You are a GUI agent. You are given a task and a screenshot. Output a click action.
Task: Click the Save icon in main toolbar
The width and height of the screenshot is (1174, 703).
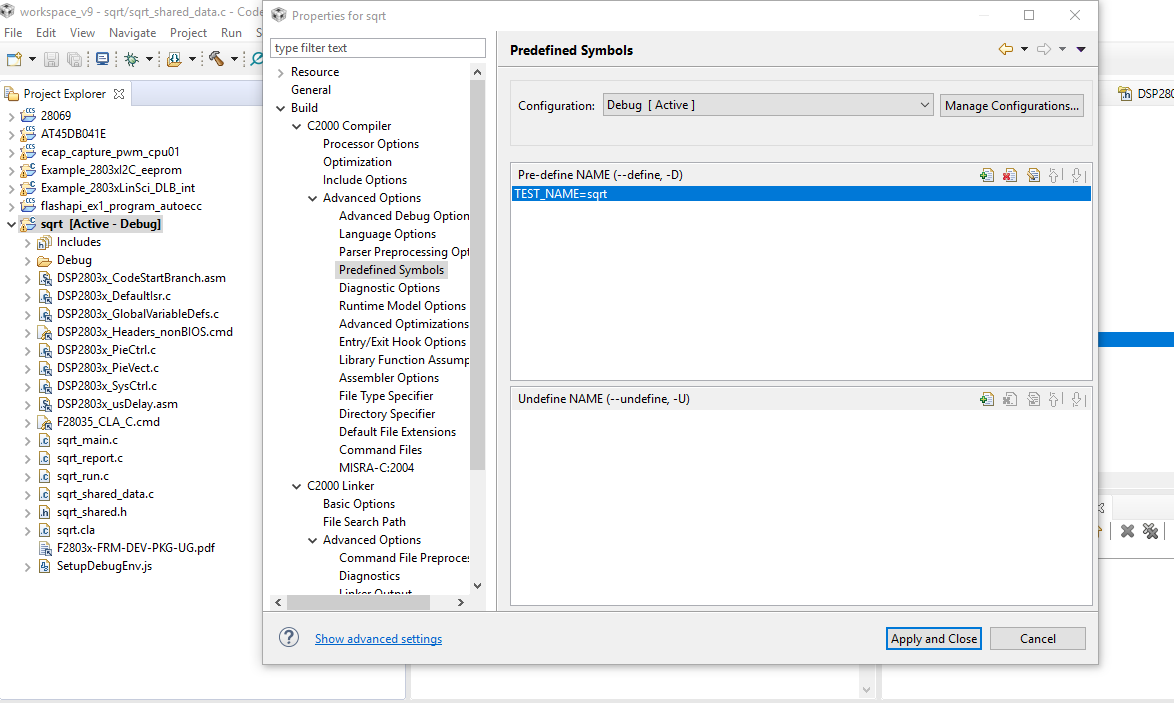[51, 59]
